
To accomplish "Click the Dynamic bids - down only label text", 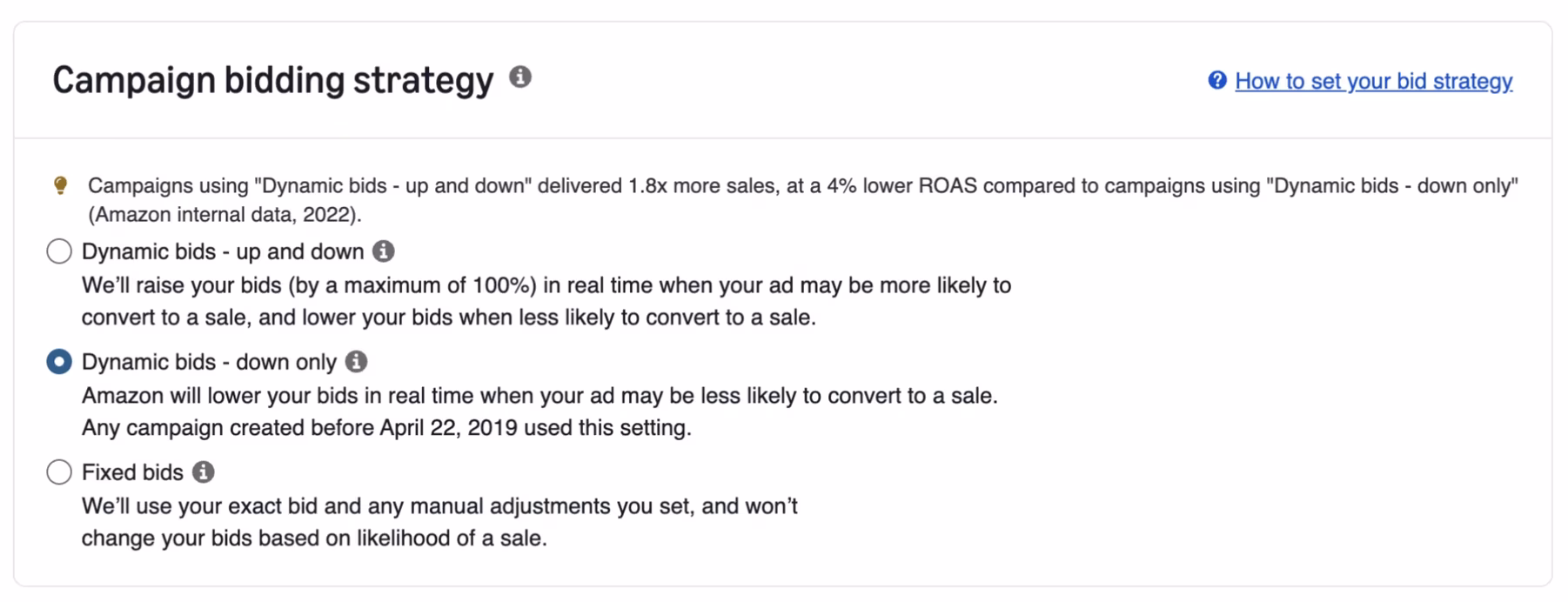I will click(209, 362).
